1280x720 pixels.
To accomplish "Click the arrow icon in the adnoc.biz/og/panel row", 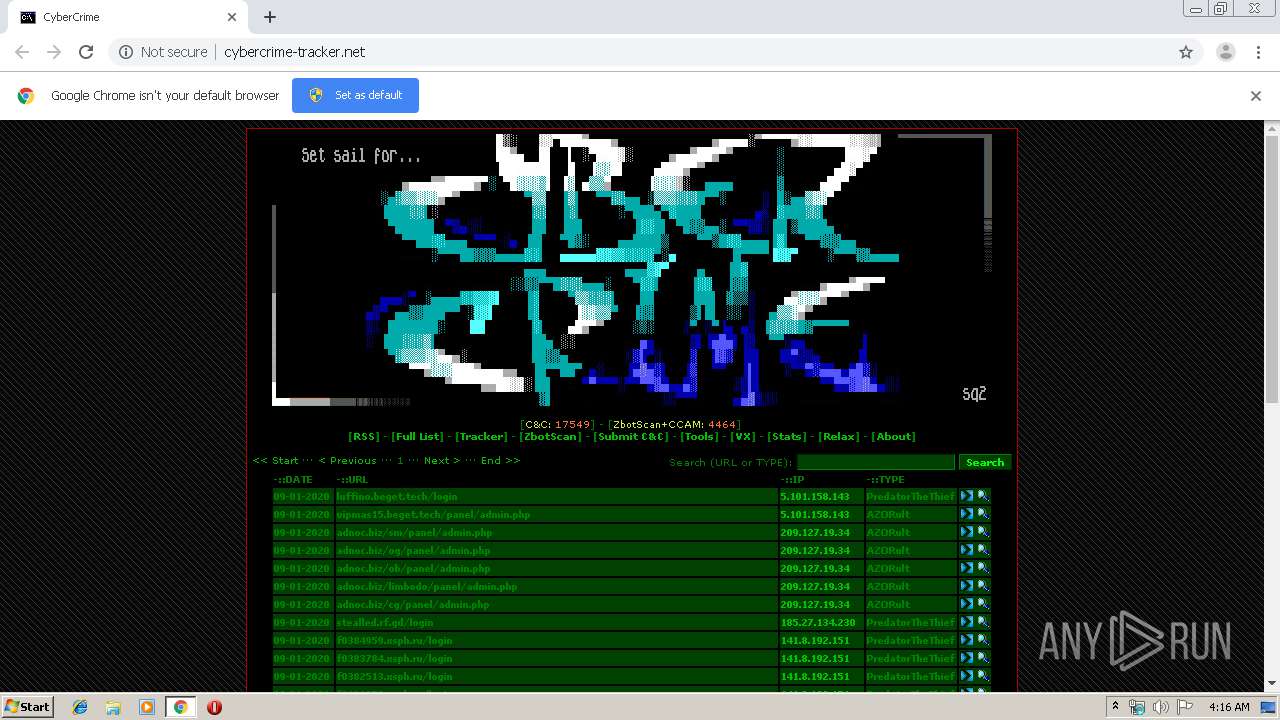I will (967, 550).
